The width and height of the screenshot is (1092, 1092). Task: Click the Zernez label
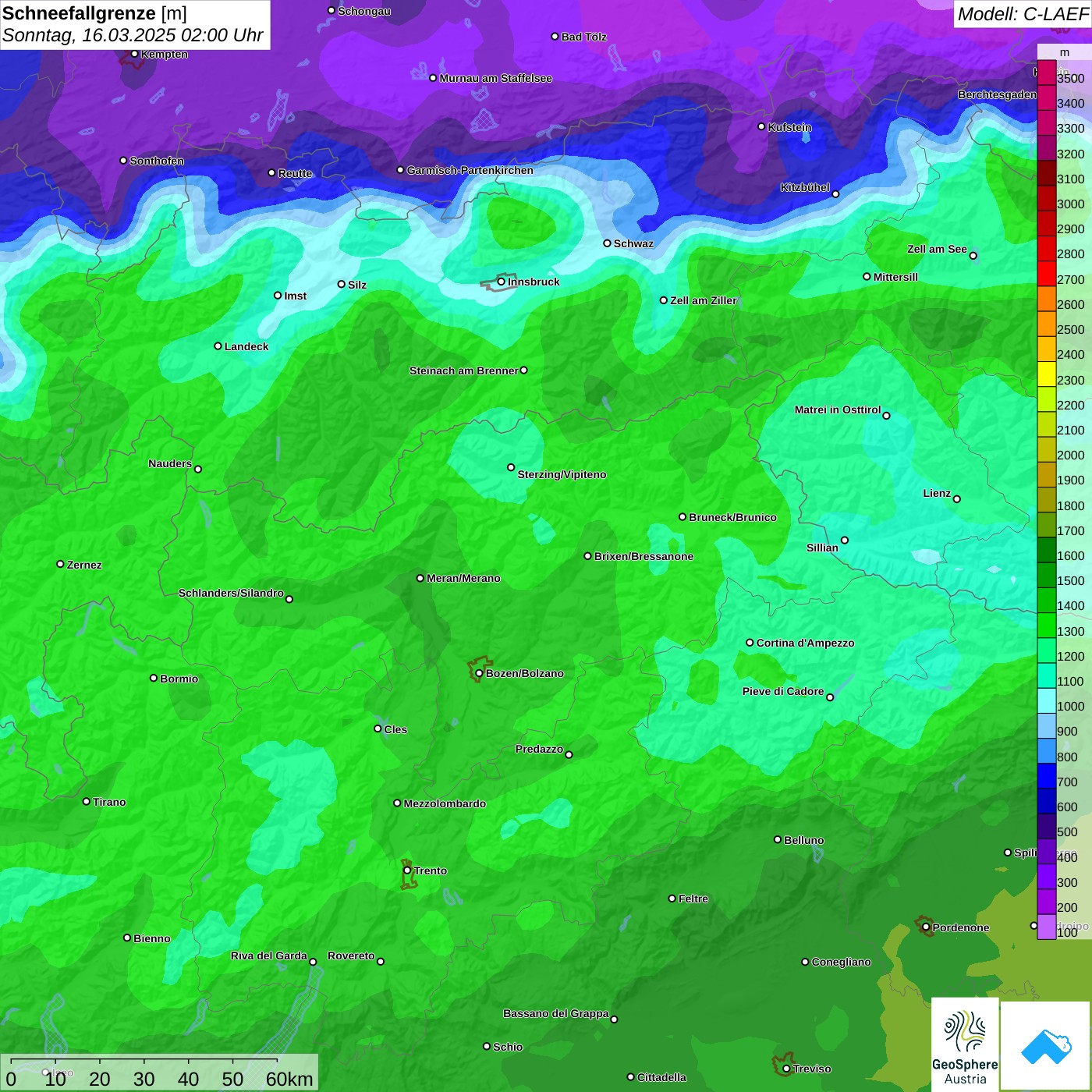click(x=84, y=565)
